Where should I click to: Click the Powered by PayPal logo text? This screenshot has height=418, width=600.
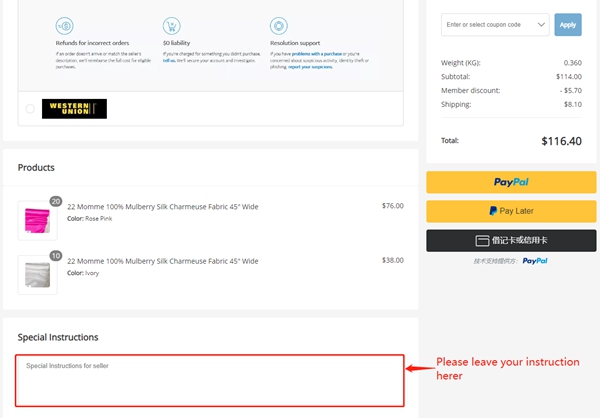pyautogui.click(x=535, y=261)
